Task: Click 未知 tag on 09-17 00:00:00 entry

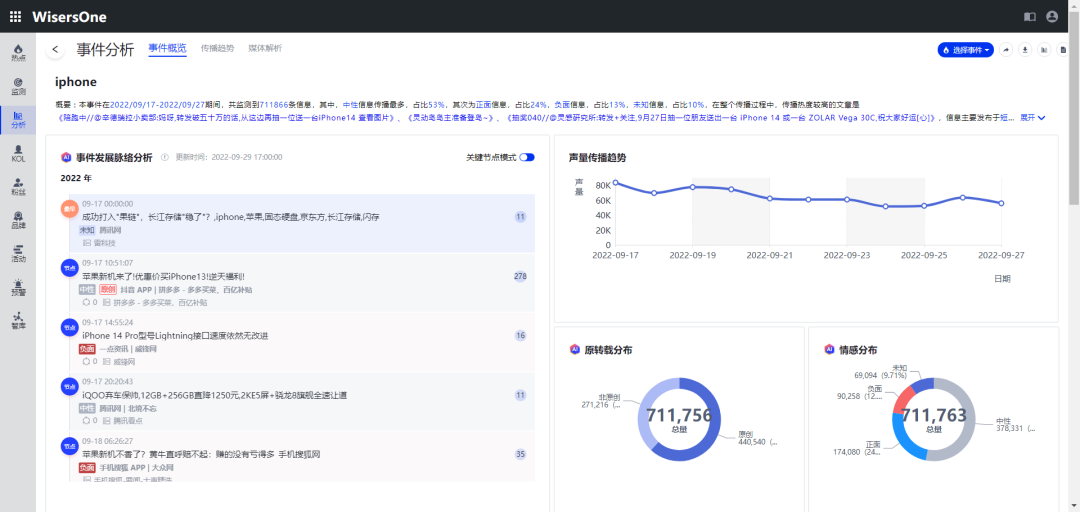Action: coord(87,230)
